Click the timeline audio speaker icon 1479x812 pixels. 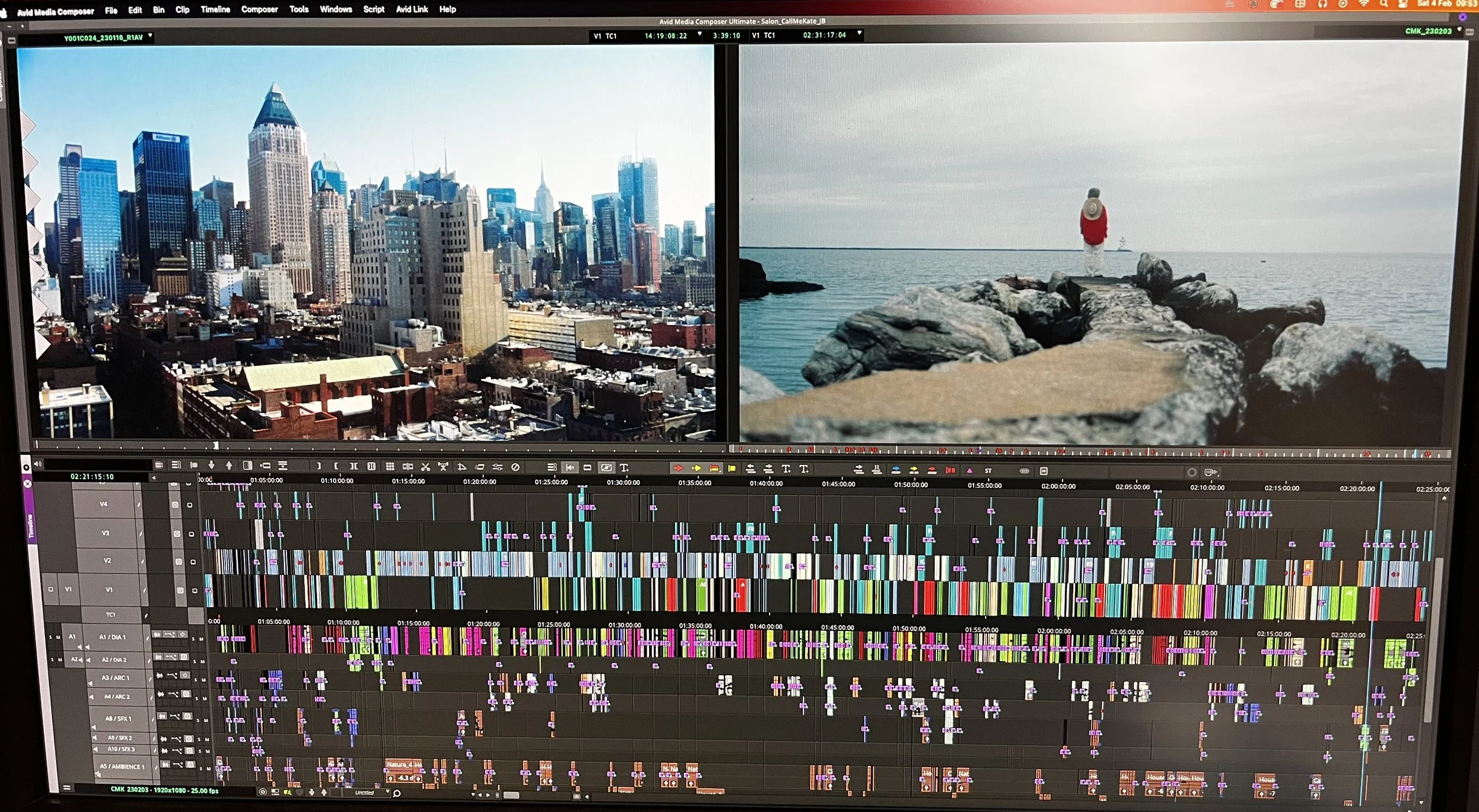tap(38, 464)
